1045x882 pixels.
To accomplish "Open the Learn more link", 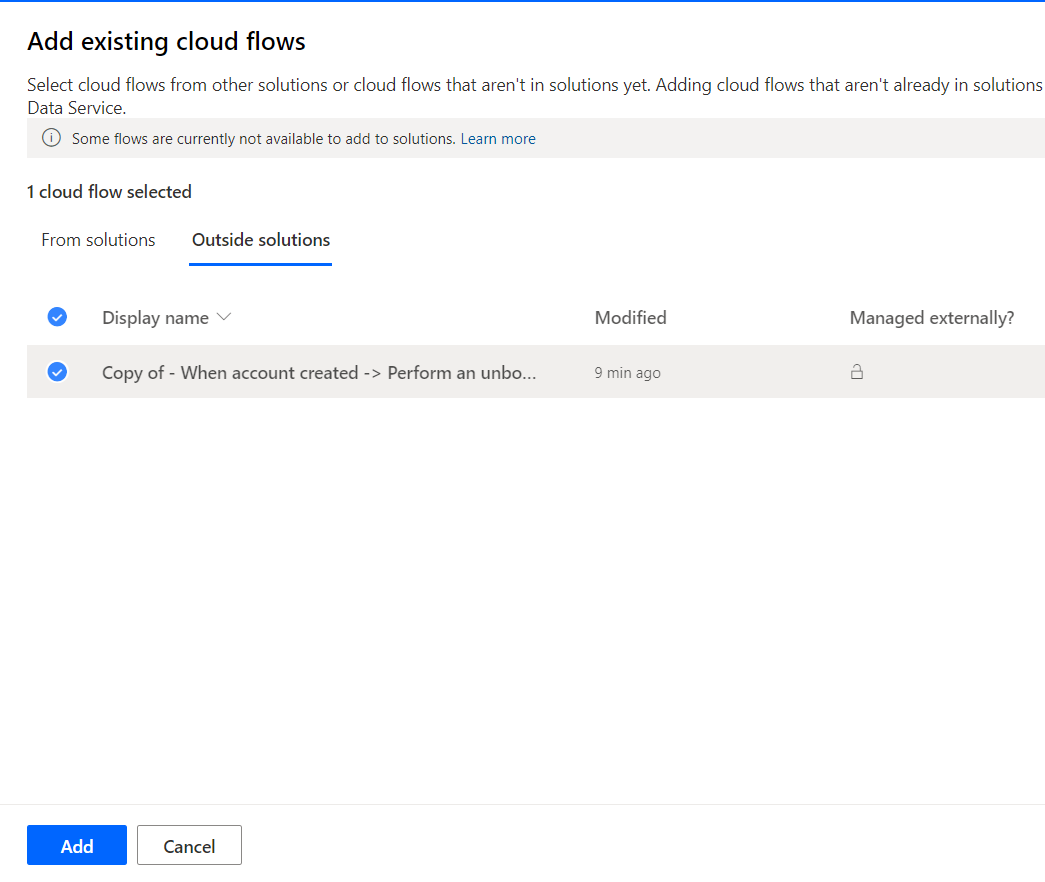I will point(498,138).
